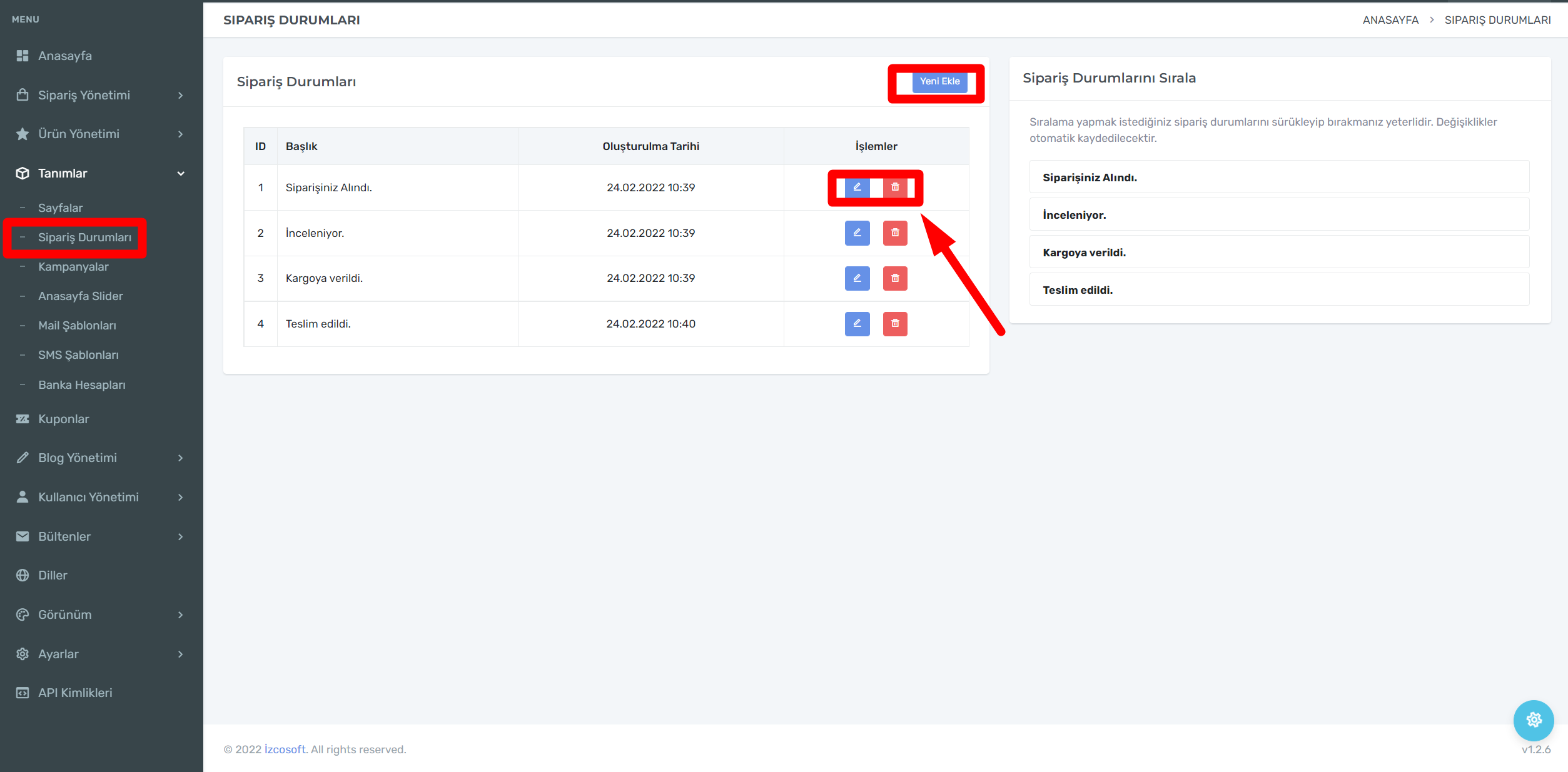Click Yeni Ekle button
The image size is (1568, 772).
point(939,81)
